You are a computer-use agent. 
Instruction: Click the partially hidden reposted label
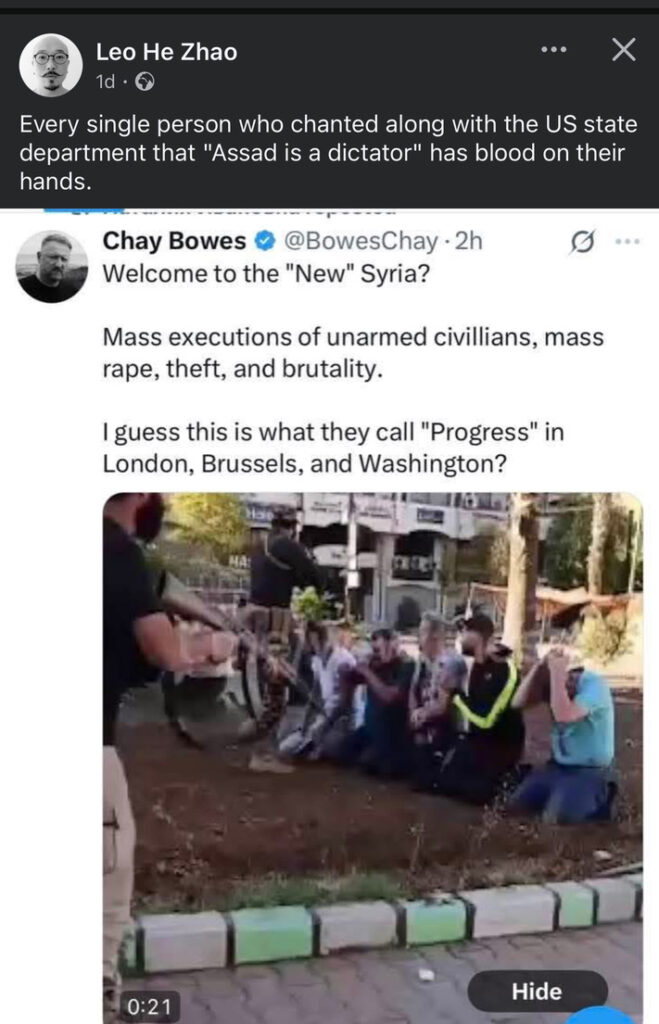click(x=219, y=210)
